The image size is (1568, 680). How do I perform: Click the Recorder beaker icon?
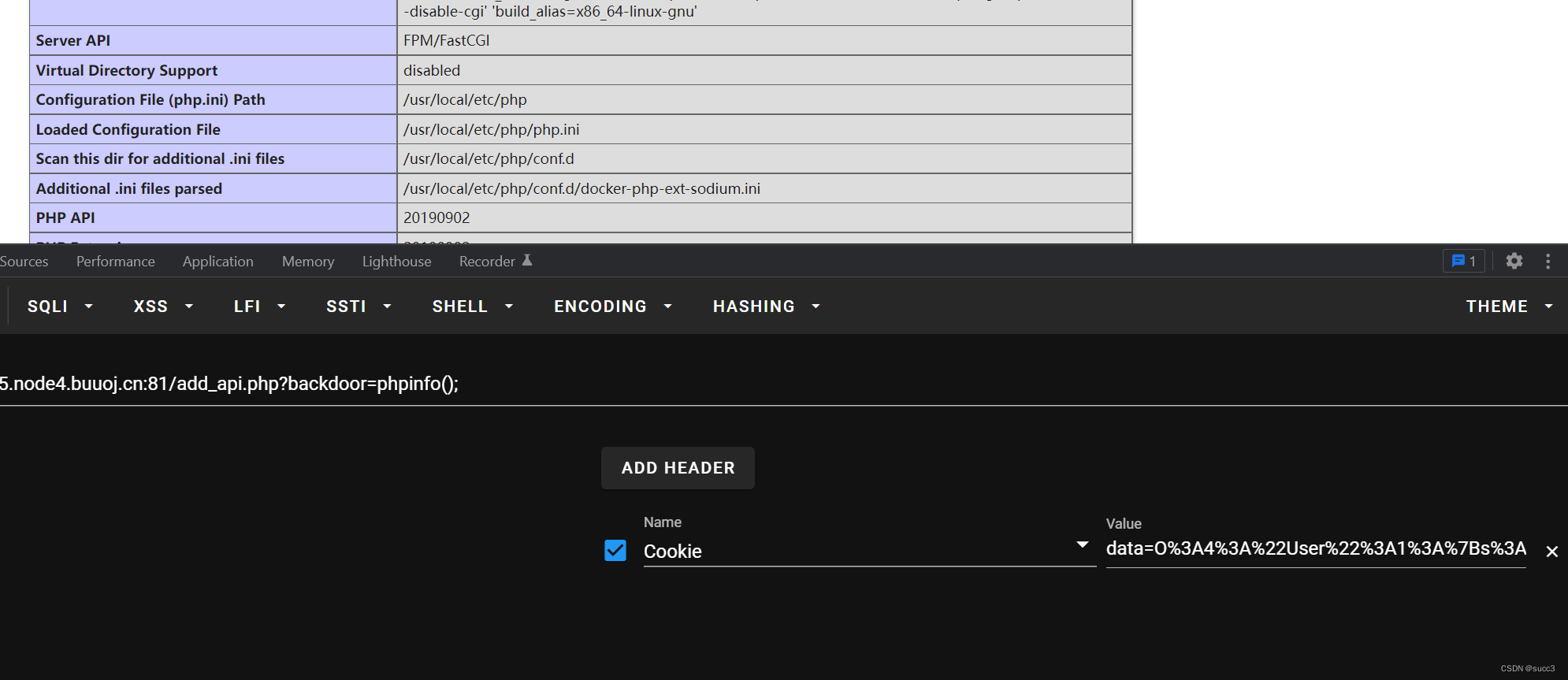coord(527,260)
